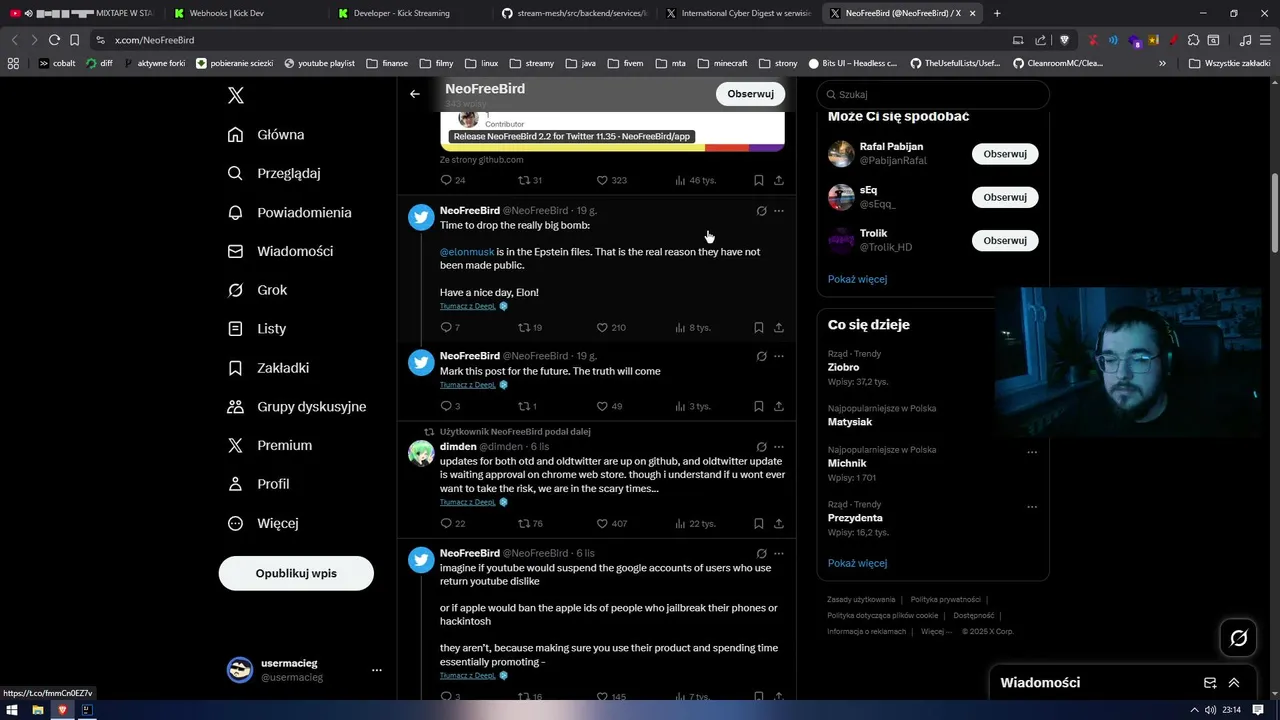
Task: Open Grok floating button at bottom right
Action: (1238, 638)
